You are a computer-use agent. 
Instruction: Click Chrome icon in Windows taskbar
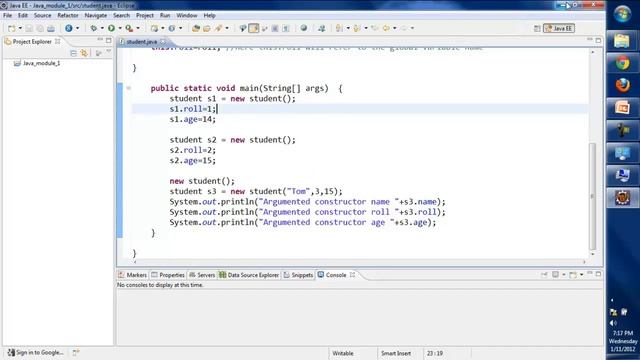[x=622, y=63]
